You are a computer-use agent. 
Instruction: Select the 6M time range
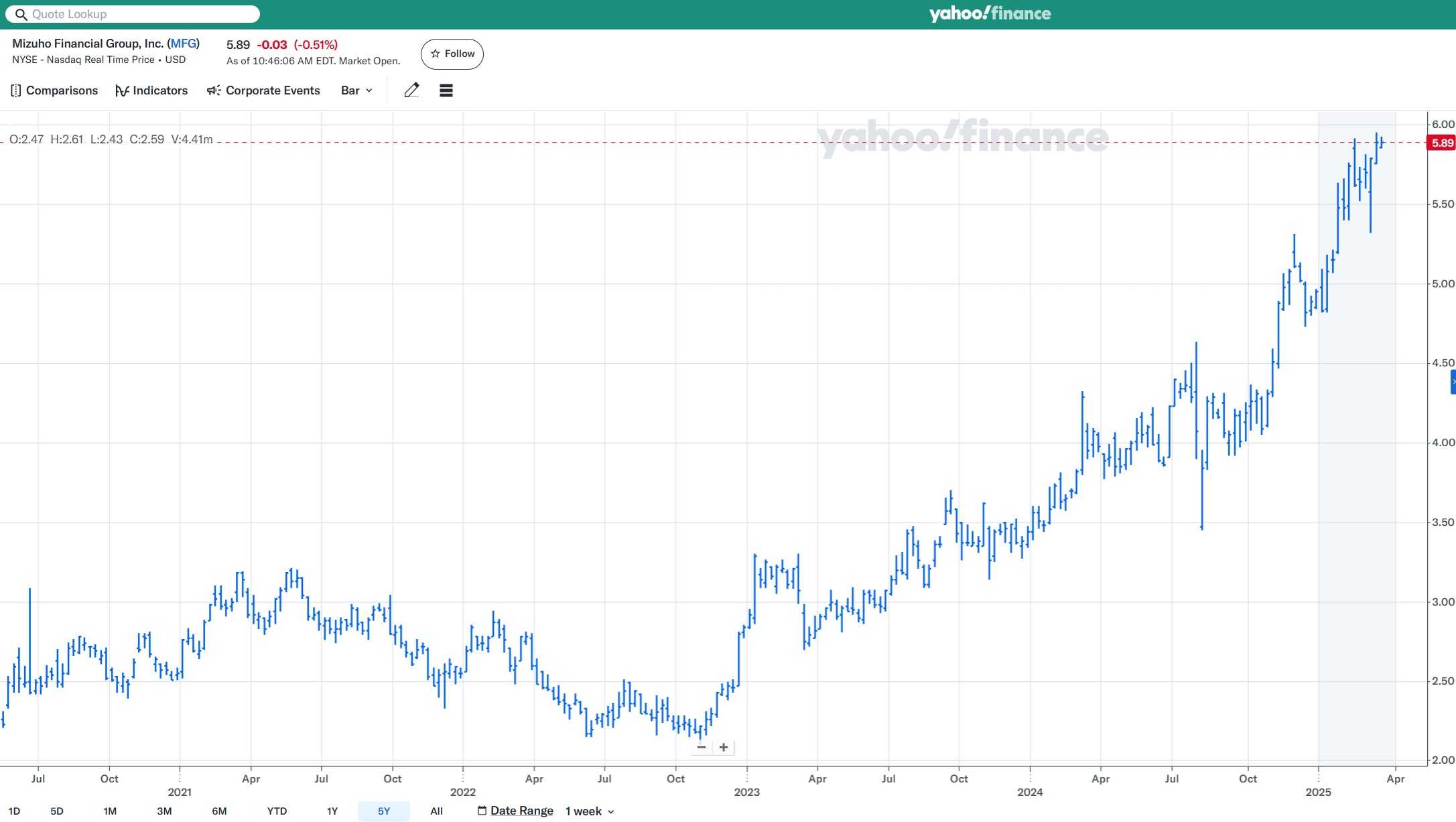coord(219,811)
